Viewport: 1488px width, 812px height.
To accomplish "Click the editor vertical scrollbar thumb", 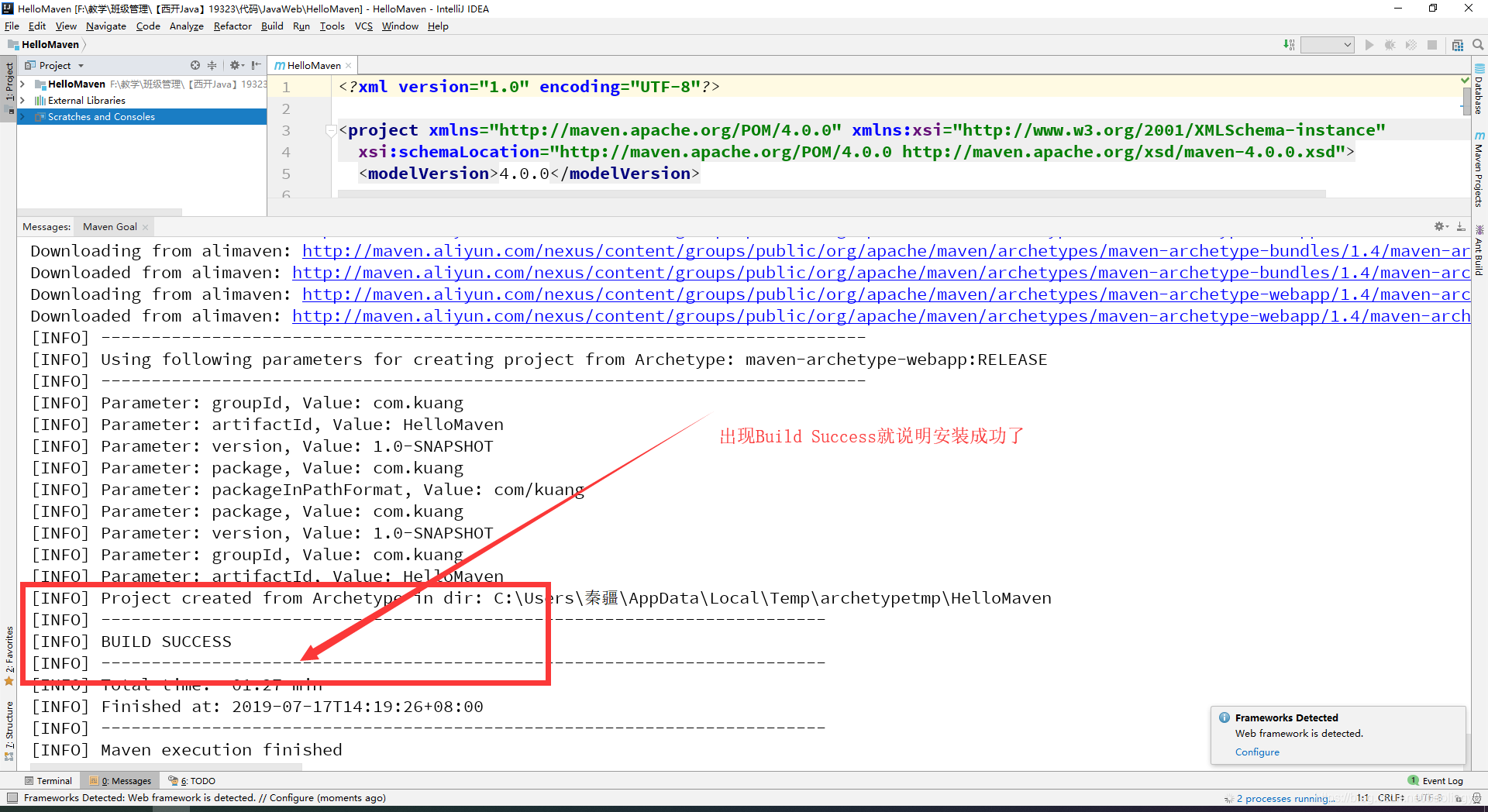I will 1466,101.
